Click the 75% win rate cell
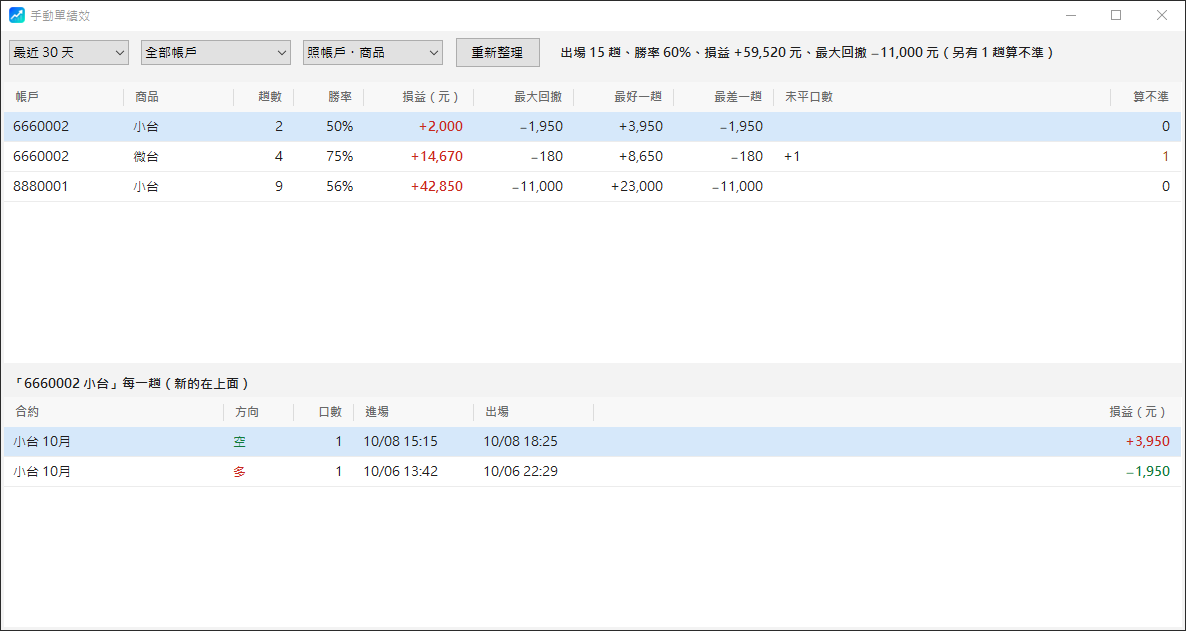Image resolution: width=1186 pixels, height=631 pixels. [x=340, y=157]
